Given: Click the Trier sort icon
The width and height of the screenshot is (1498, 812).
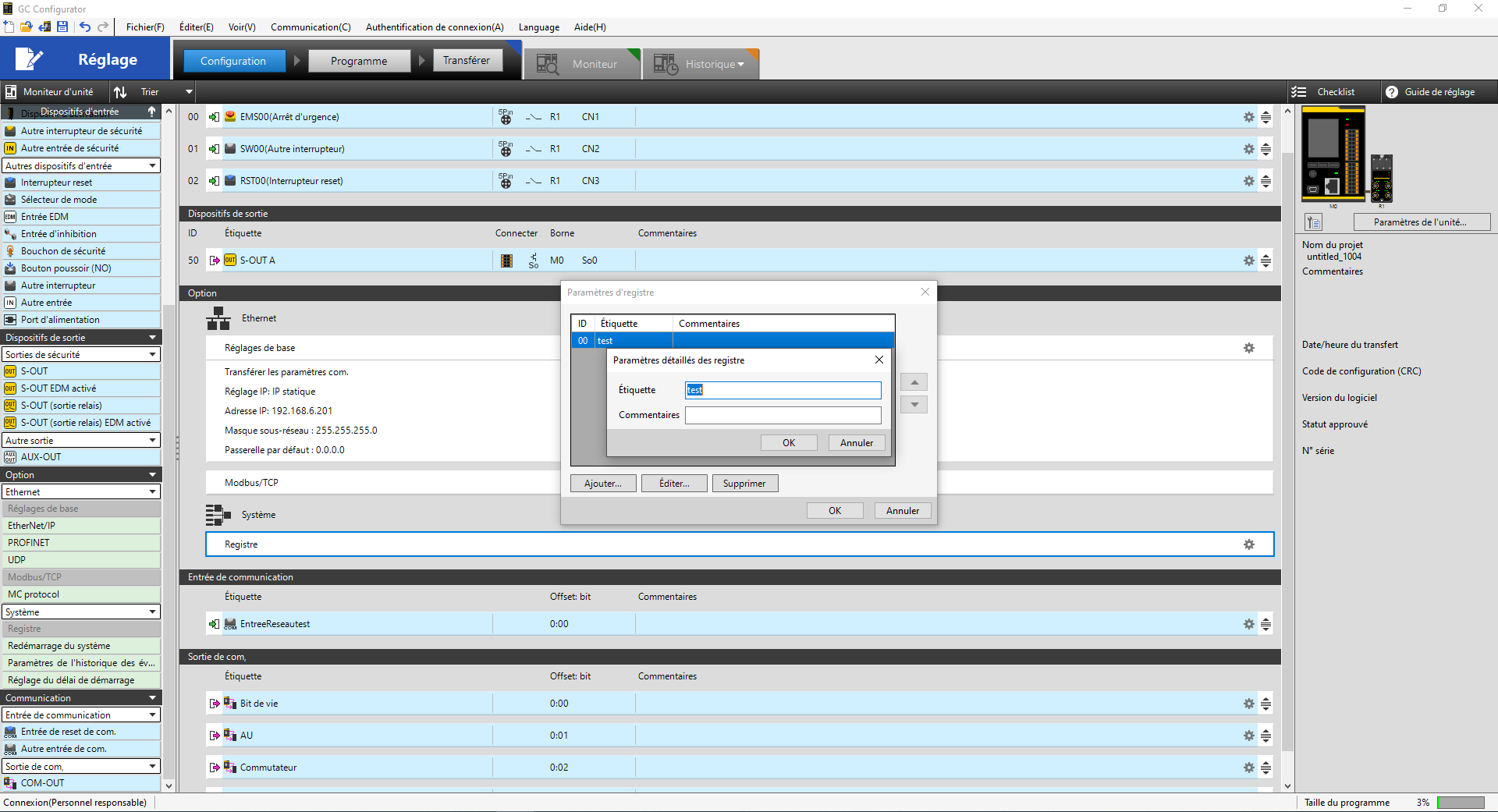Looking at the screenshot, I should pos(121,92).
